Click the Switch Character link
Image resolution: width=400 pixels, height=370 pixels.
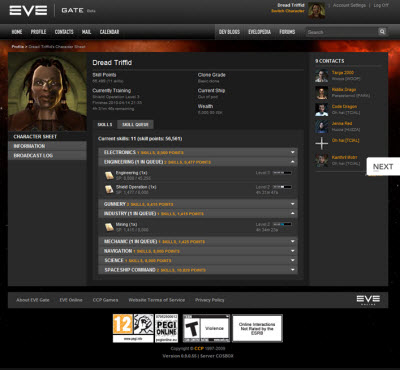pyautogui.click(x=288, y=11)
